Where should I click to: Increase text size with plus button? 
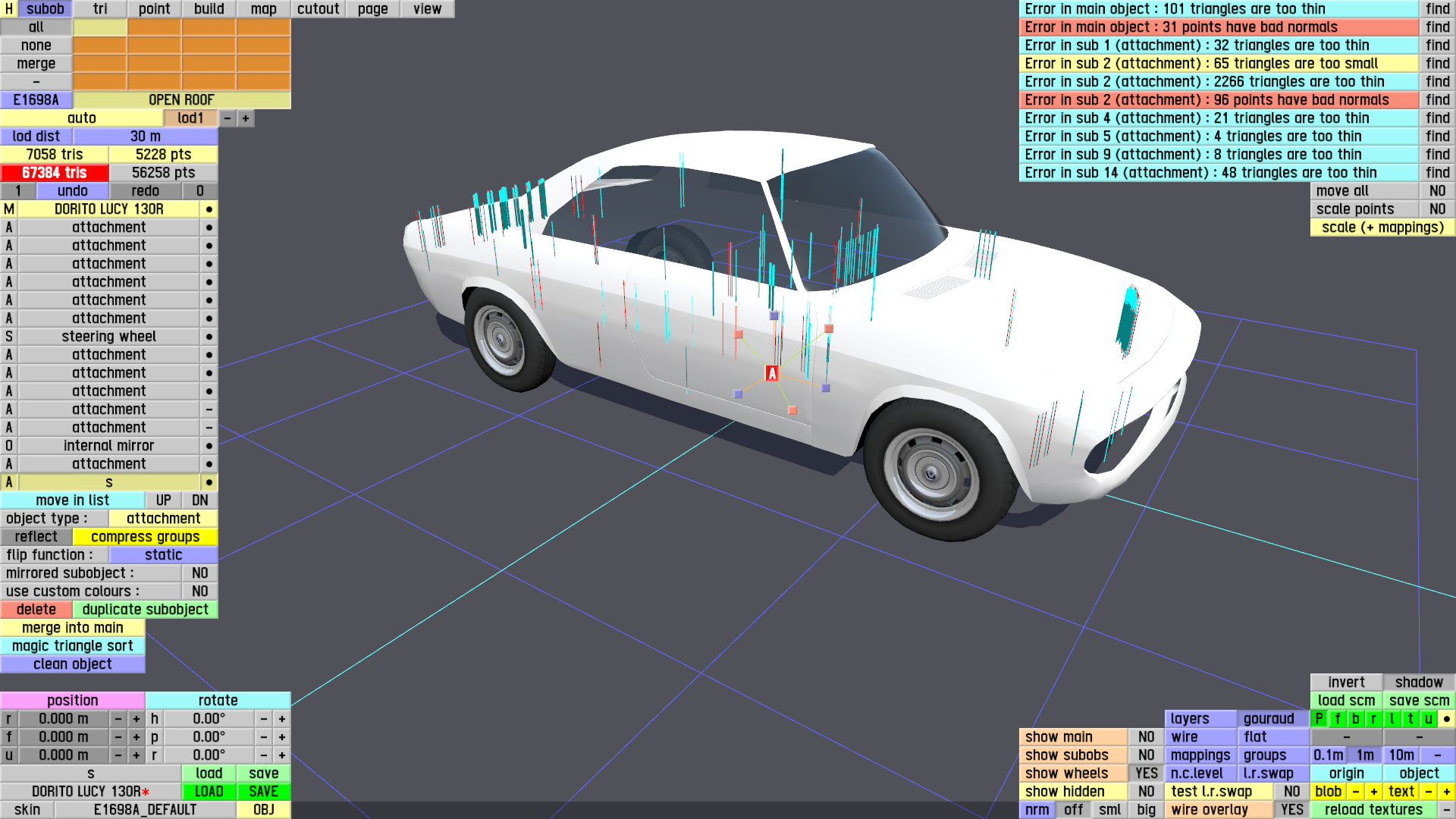tap(1446, 792)
